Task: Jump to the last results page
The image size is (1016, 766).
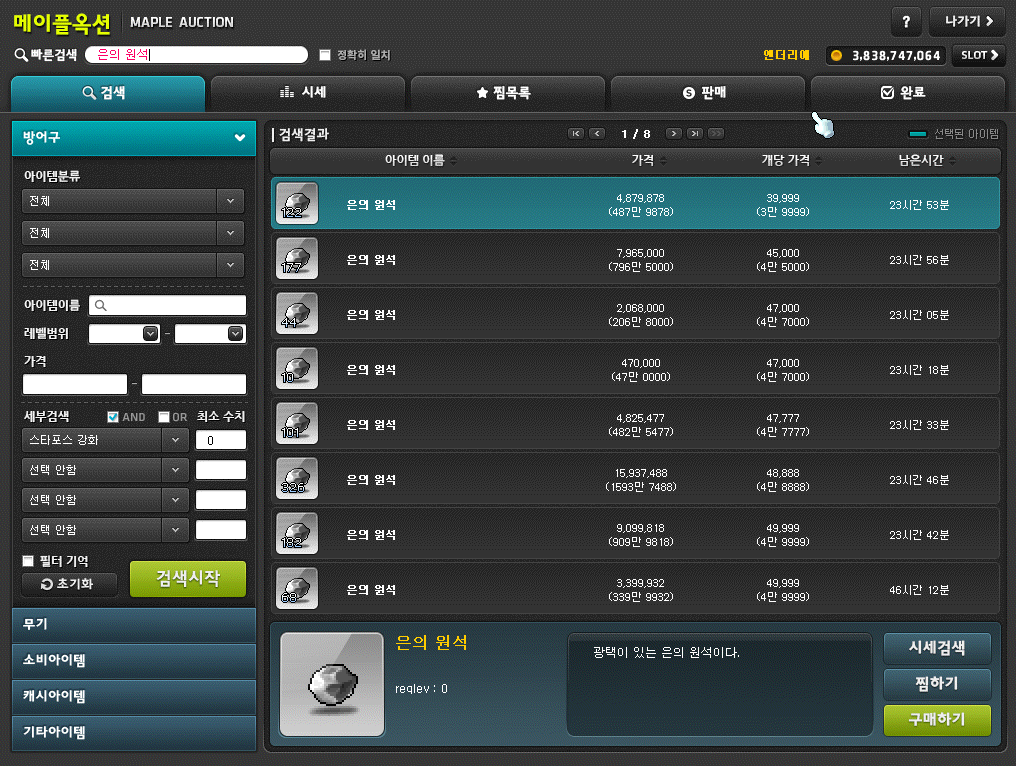Action: (x=695, y=133)
